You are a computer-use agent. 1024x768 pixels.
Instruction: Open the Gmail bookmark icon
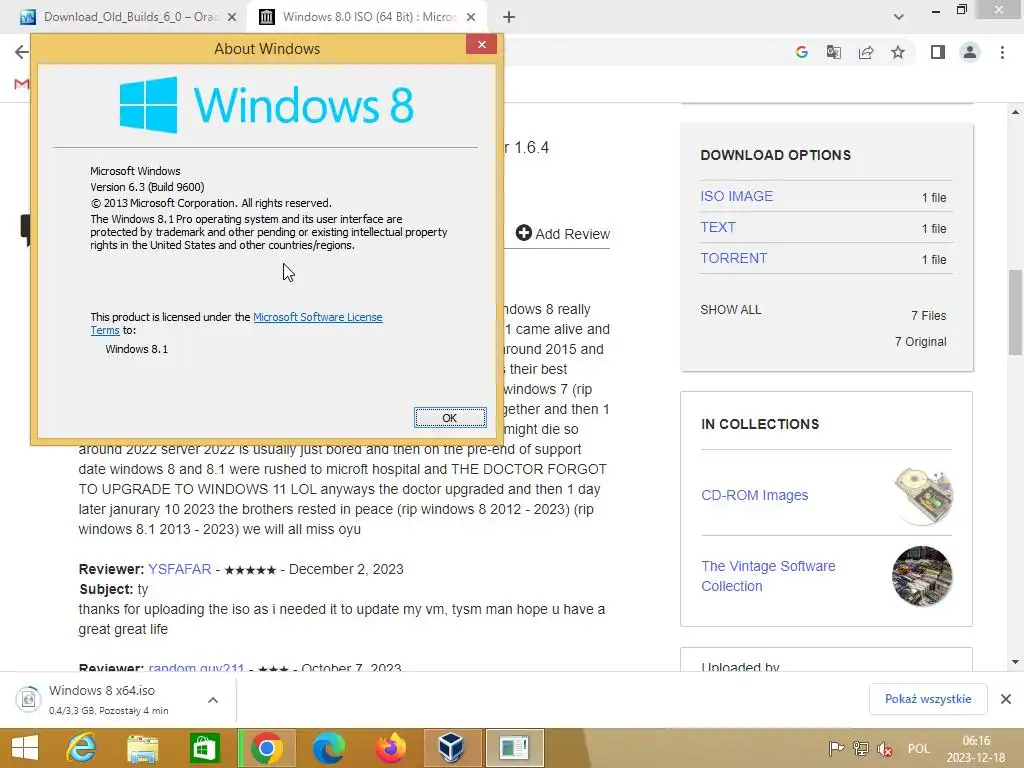pyautogui.click(x=22, y=84)
